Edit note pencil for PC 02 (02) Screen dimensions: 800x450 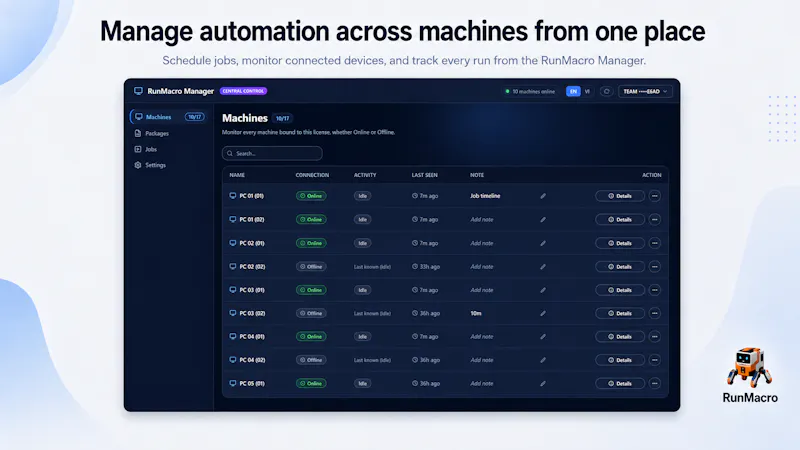pyautogui.click(x=543, y=267)
